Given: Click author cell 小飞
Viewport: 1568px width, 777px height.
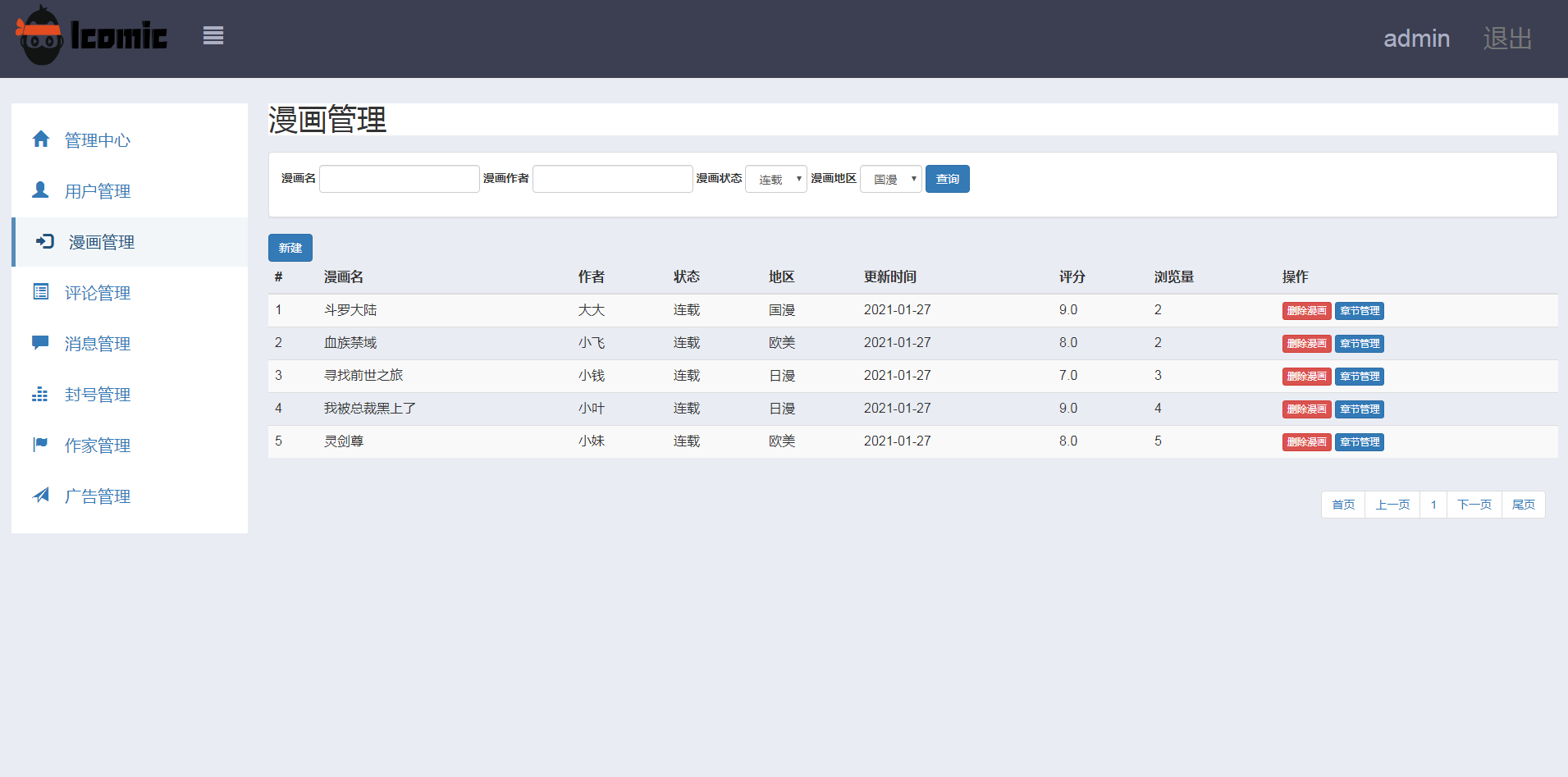Looking at the screenshot, I should [592, 343].
